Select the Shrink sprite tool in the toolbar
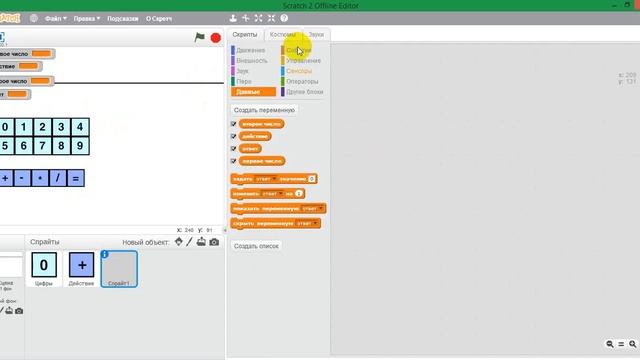 [271, 18]
